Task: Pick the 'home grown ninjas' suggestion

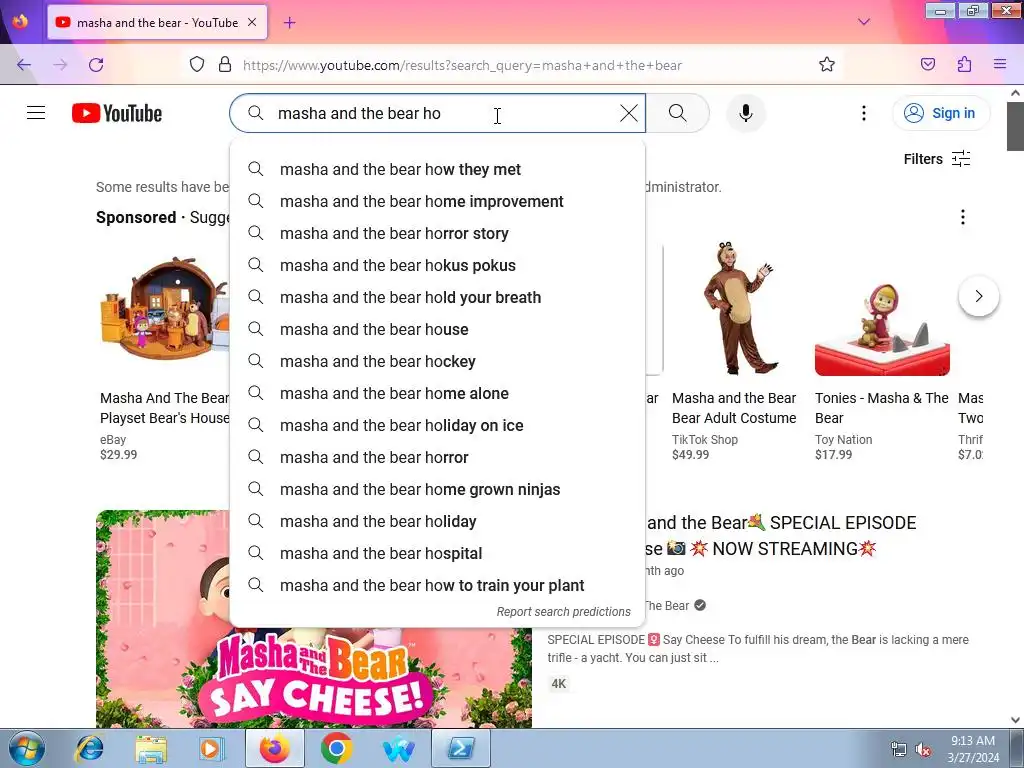Action: coord(438,490)
